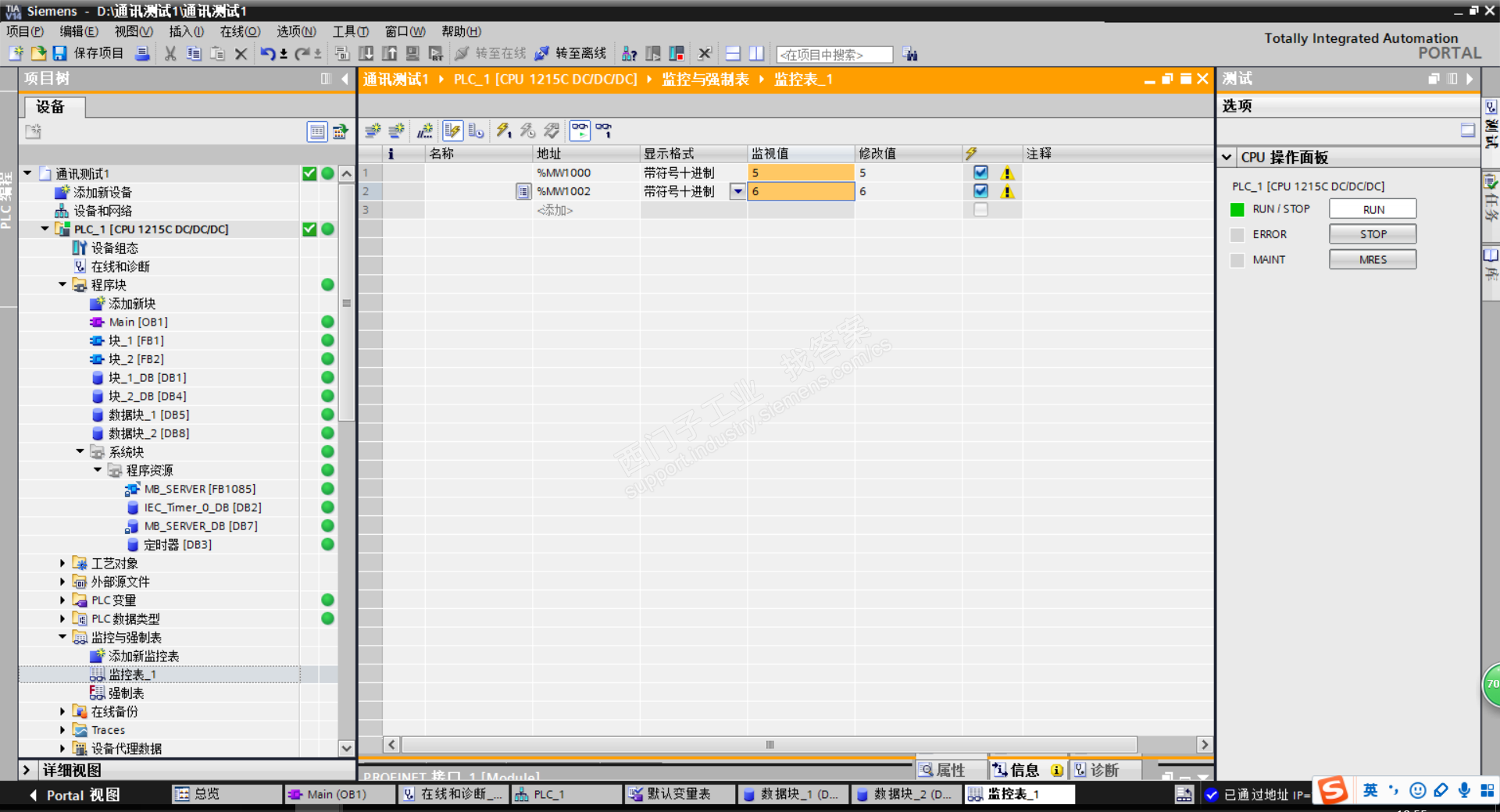Collapse the 程序块 folder

pos(62,285)
